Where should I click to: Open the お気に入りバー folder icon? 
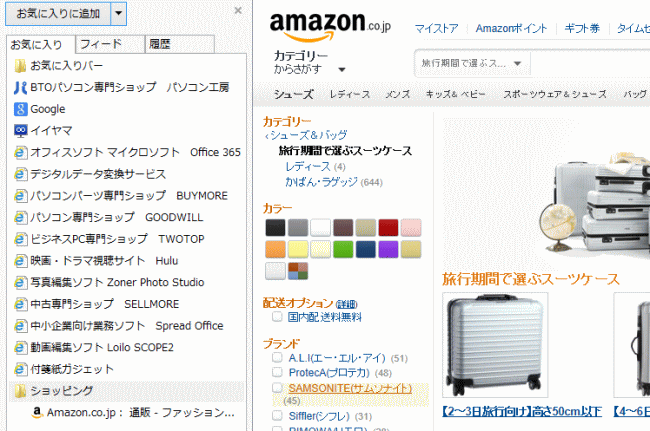point(20,66)
